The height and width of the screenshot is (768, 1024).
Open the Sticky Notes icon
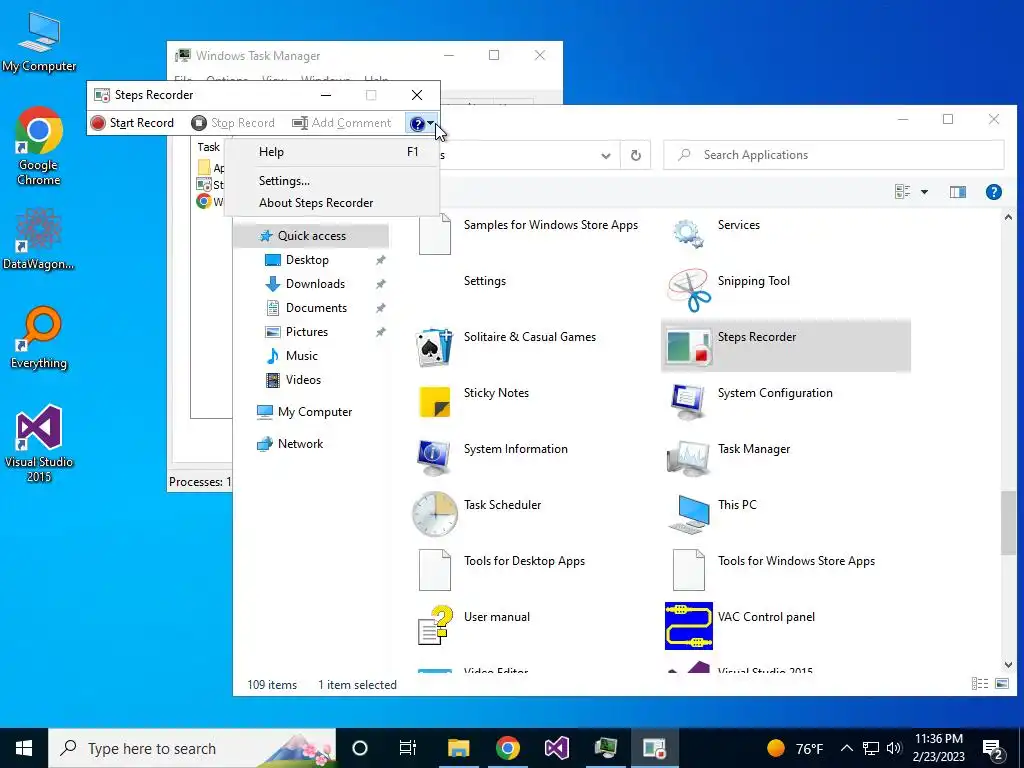(434, 402)
